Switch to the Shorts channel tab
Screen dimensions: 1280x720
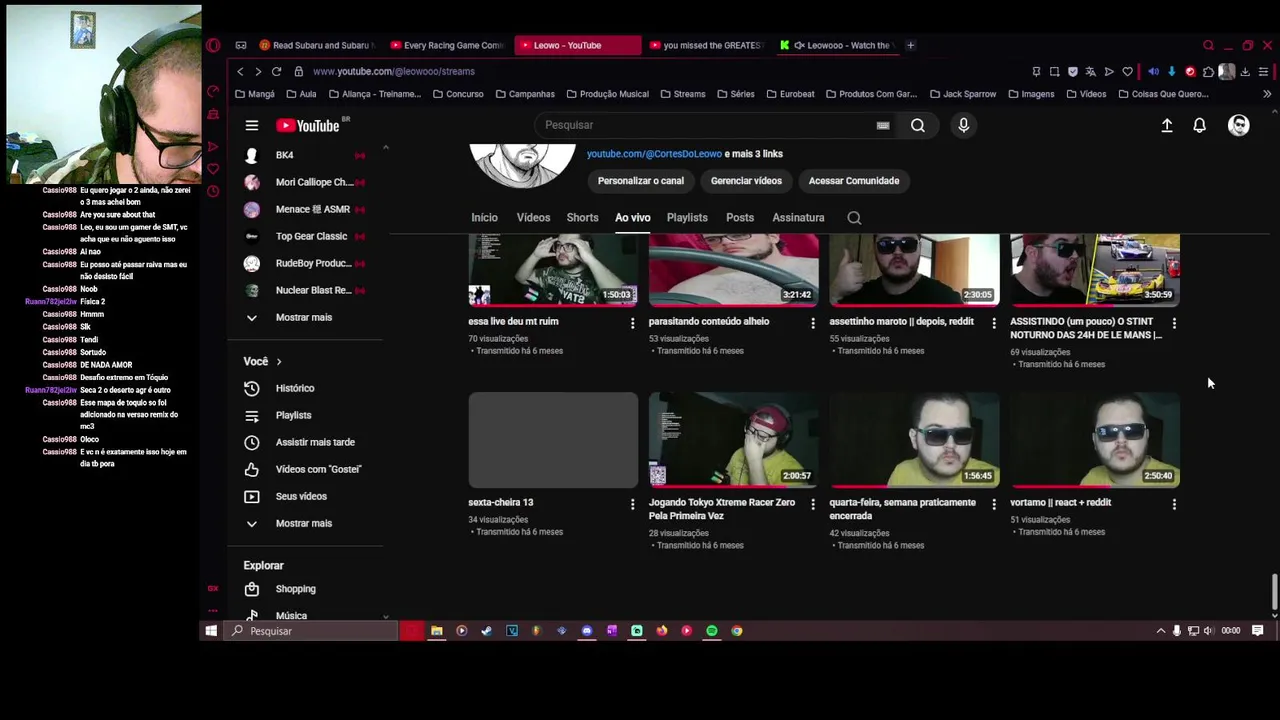point(582,217)
